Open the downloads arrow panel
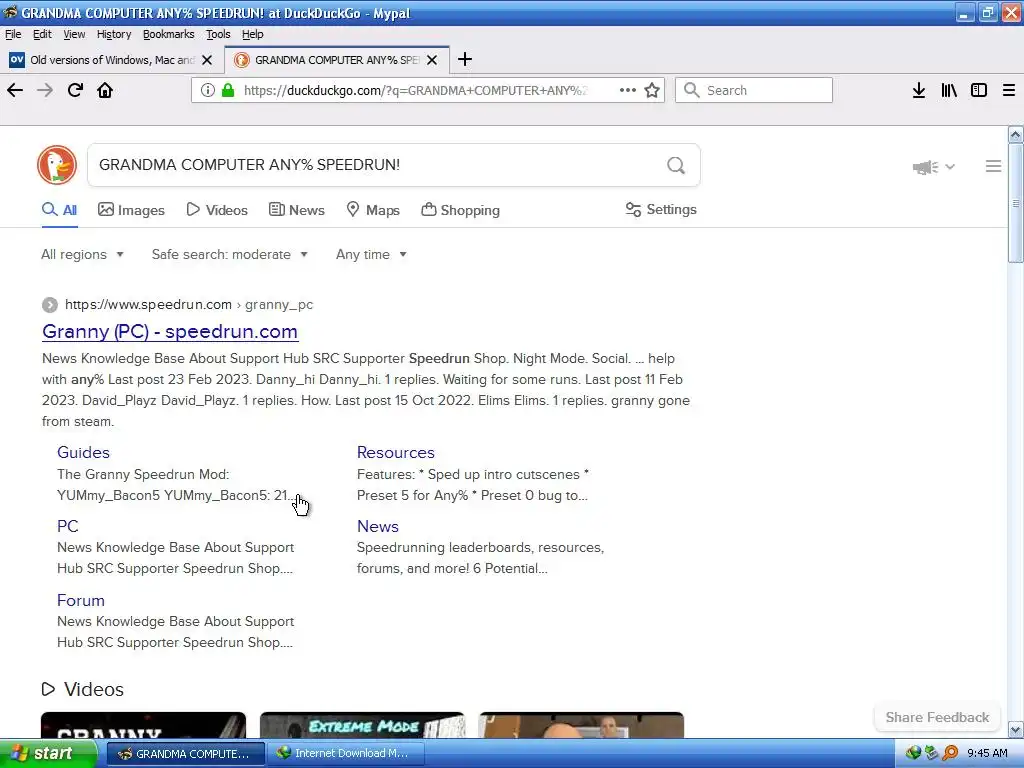Screen dimensions: 1024x768 pyautogui.click(x=919, y=90)
